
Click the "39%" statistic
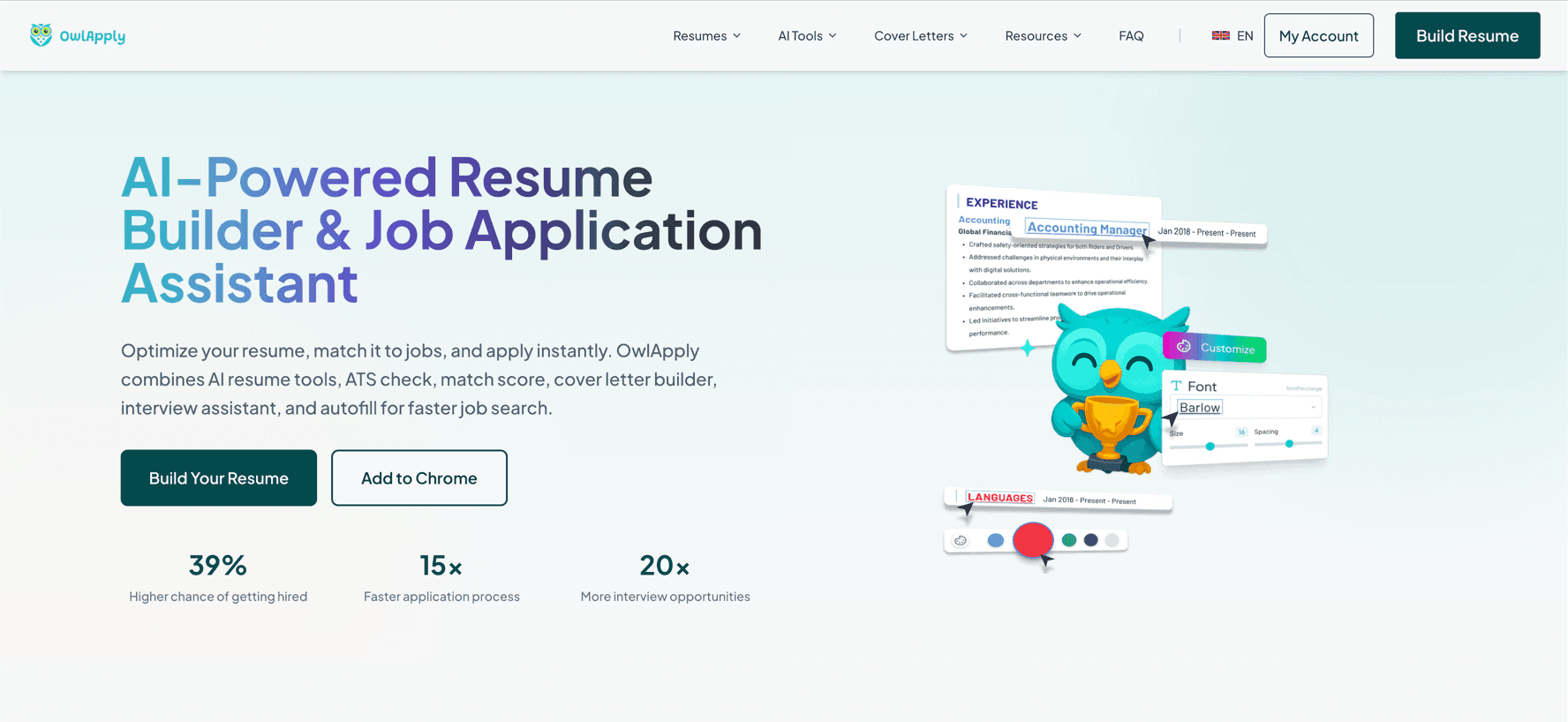coord(218,565)
